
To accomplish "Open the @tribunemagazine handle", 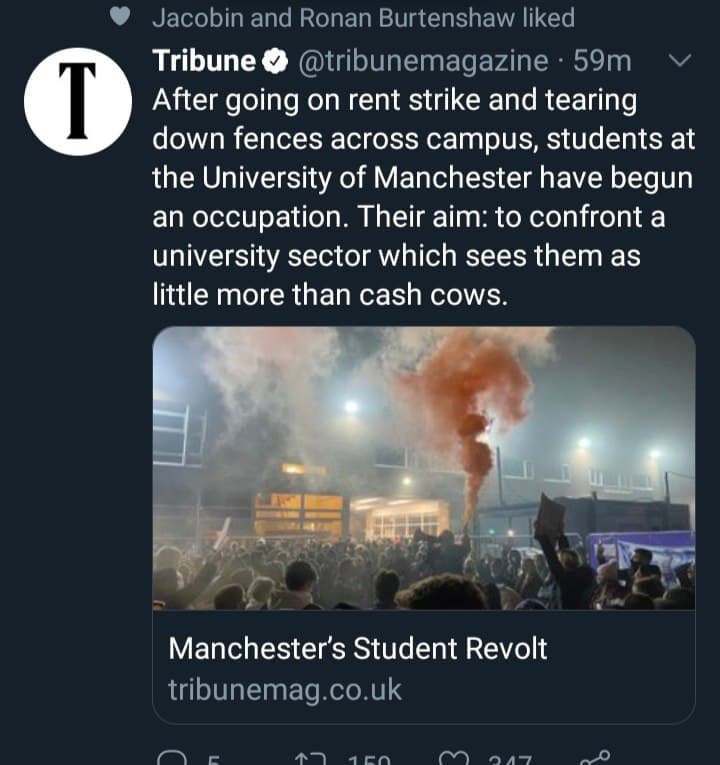I will 422,61.
